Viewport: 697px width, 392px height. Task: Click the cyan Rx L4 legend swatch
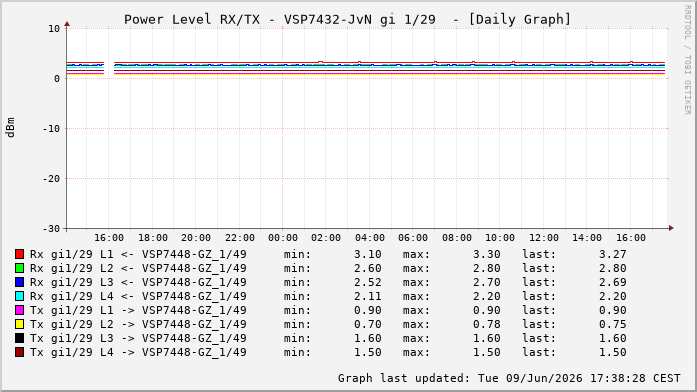(20, 296)
